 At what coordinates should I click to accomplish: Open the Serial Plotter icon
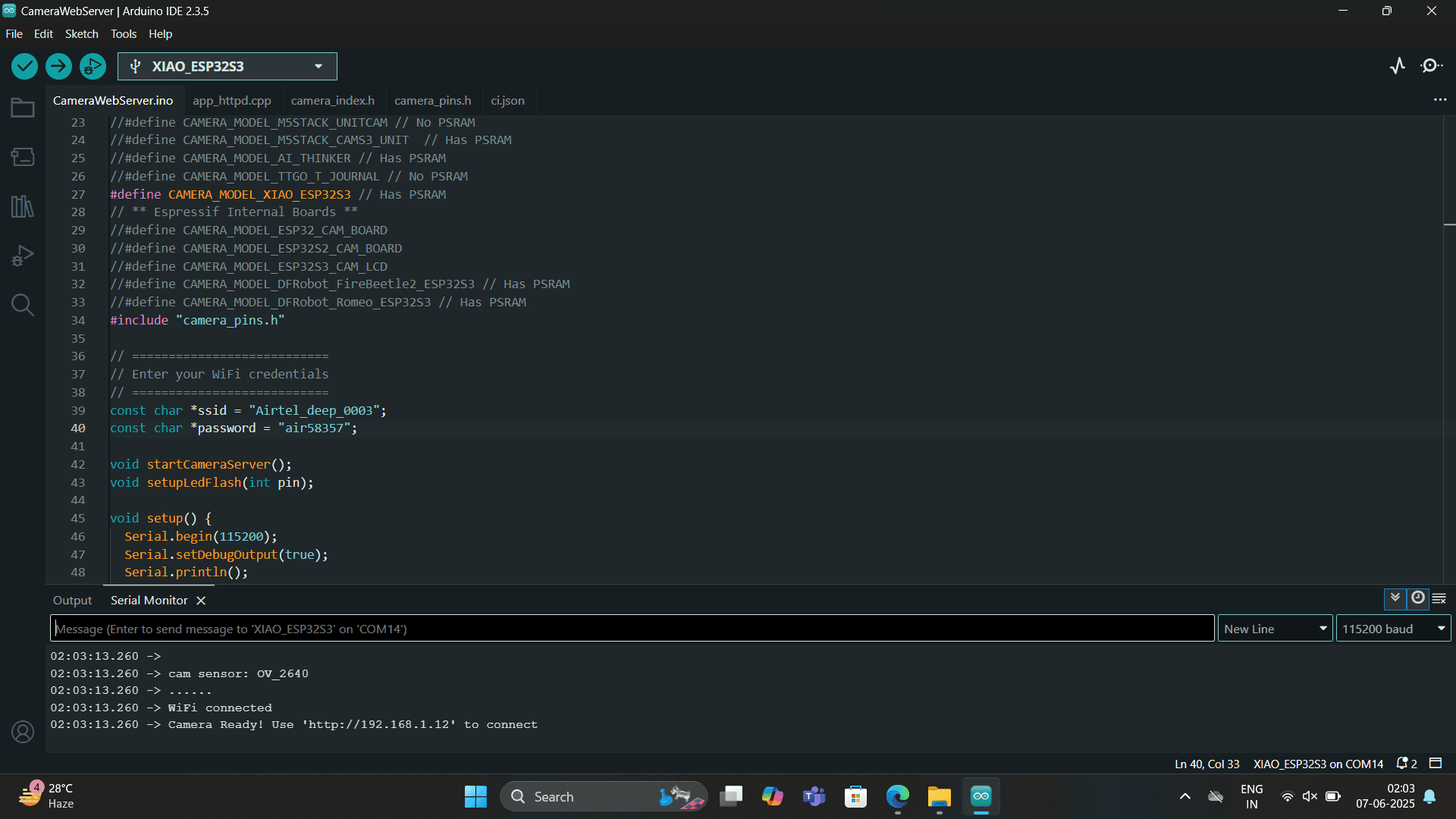click(x=1398, y=66)
